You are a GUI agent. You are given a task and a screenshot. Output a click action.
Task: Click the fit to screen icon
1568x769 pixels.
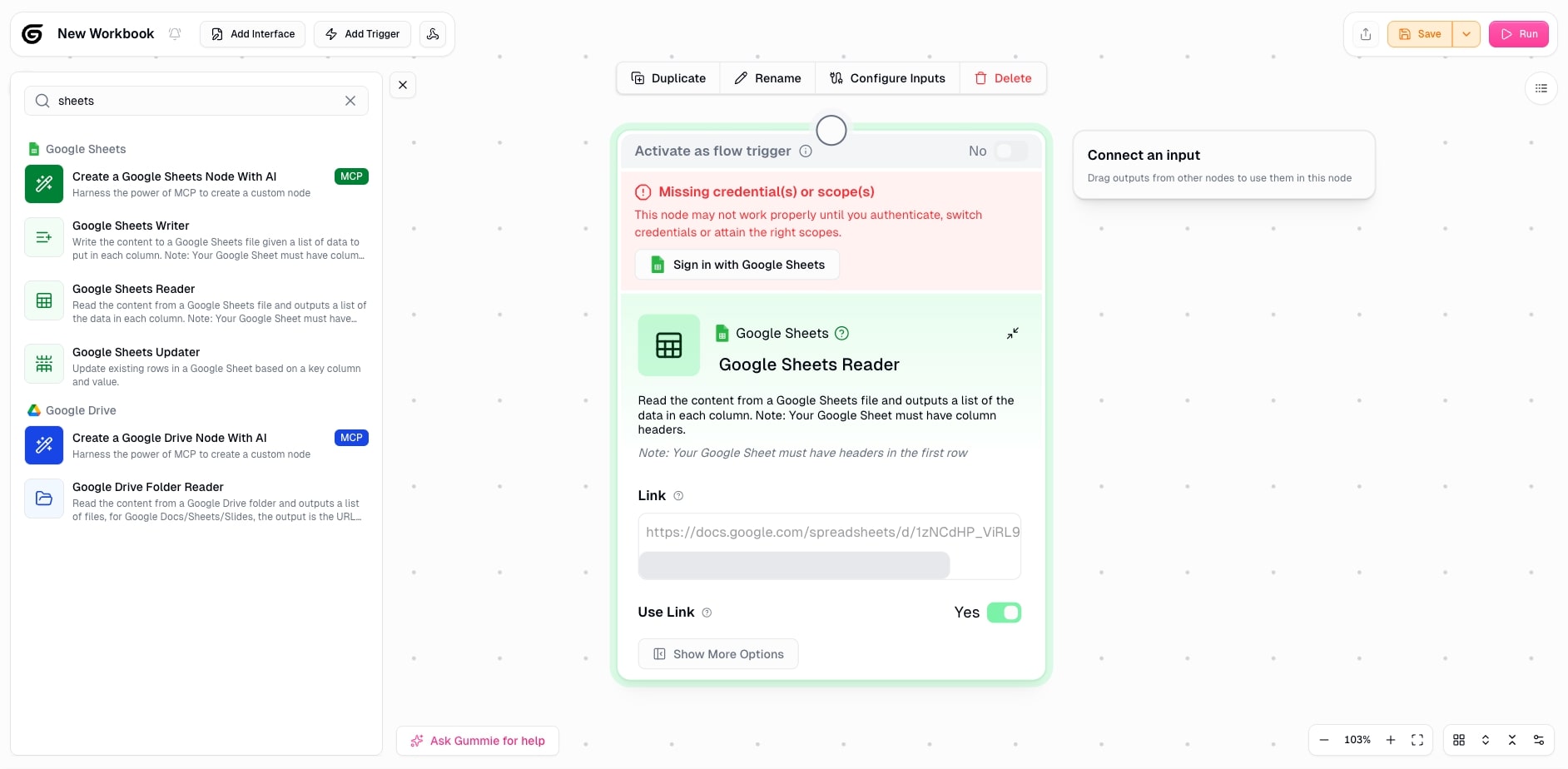tap(1417, 740)
